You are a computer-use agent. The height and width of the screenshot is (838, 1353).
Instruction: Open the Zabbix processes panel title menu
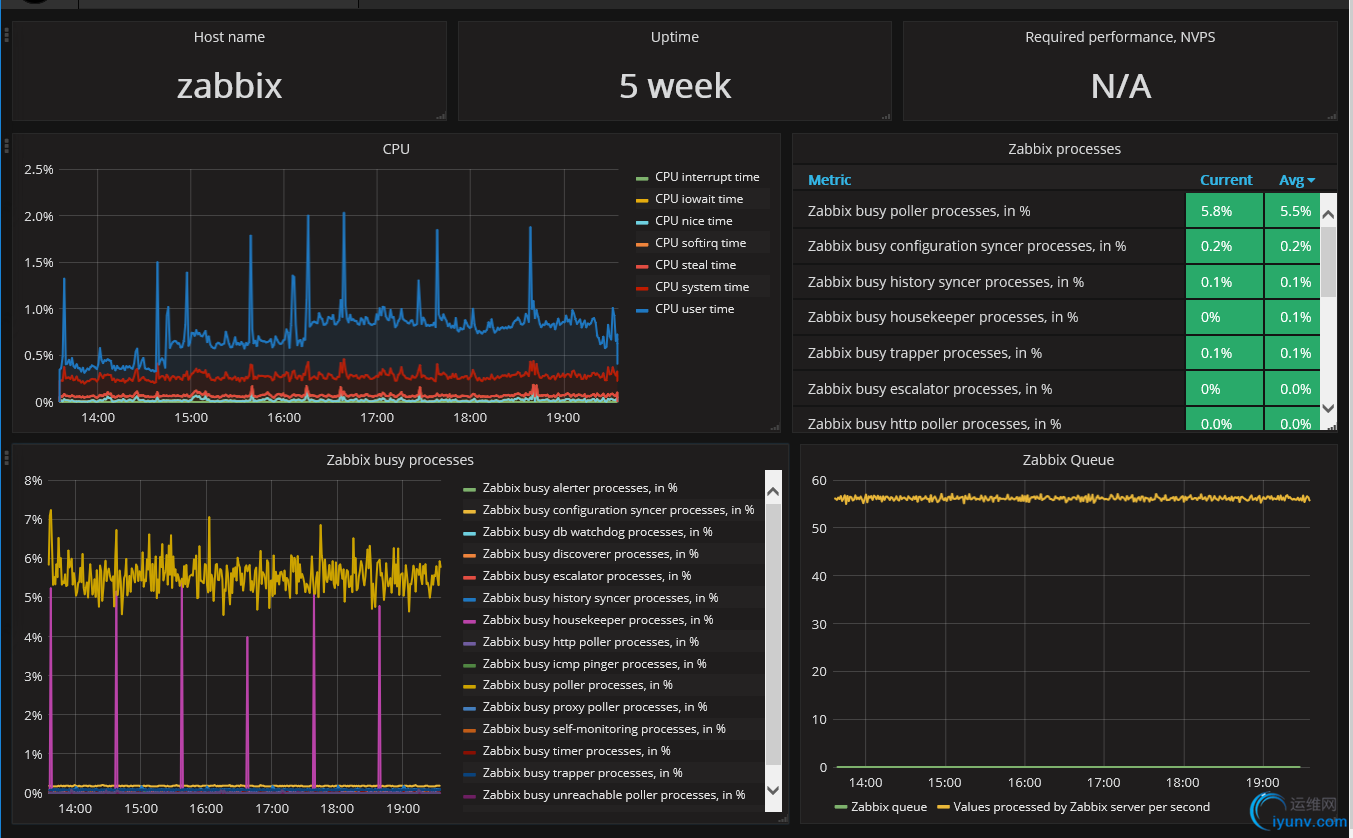coord(1064,149)
